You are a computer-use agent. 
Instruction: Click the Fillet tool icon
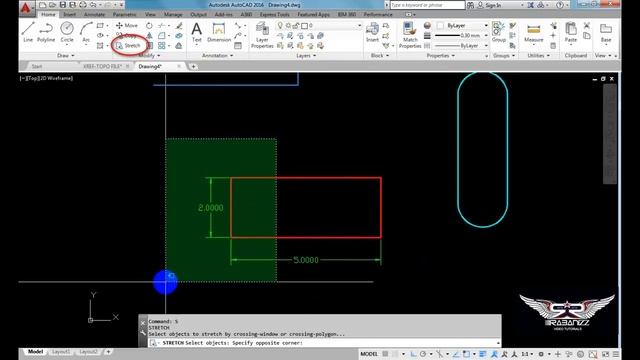162,36
